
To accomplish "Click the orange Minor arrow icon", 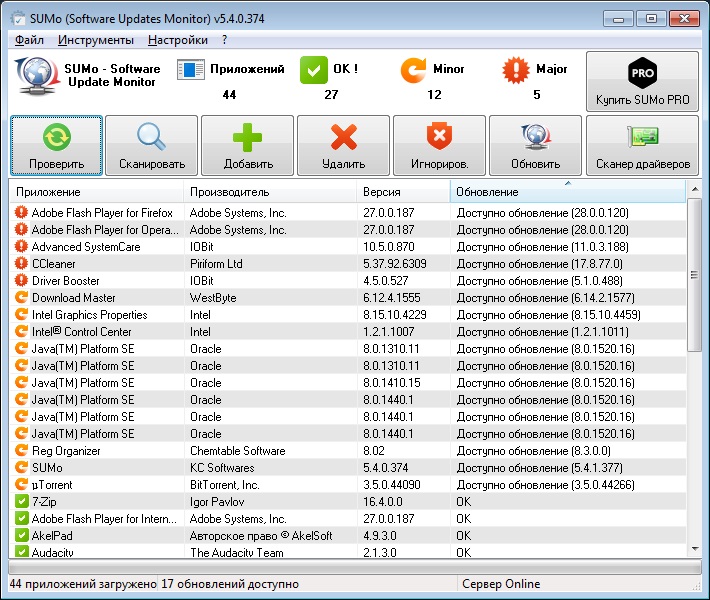I will 413,70.
